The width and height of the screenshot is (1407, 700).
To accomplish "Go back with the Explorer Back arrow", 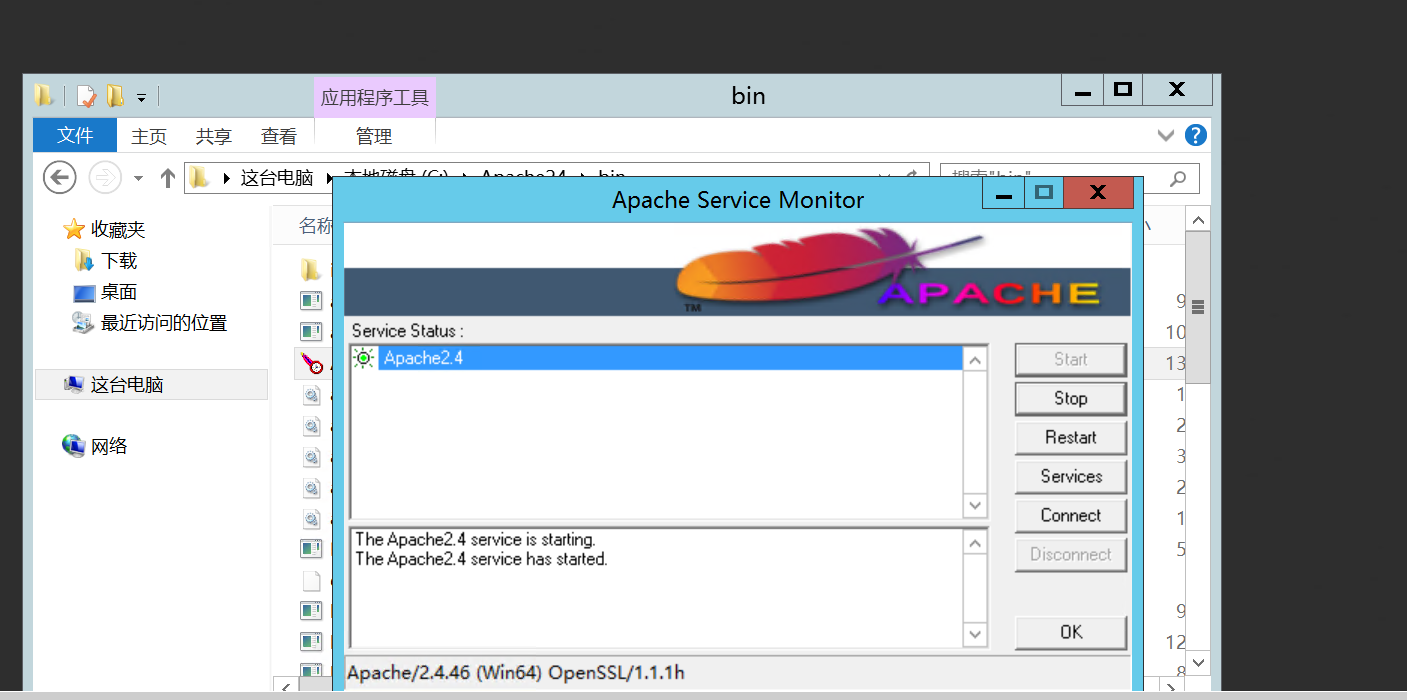I will click(x=60, y=178).
